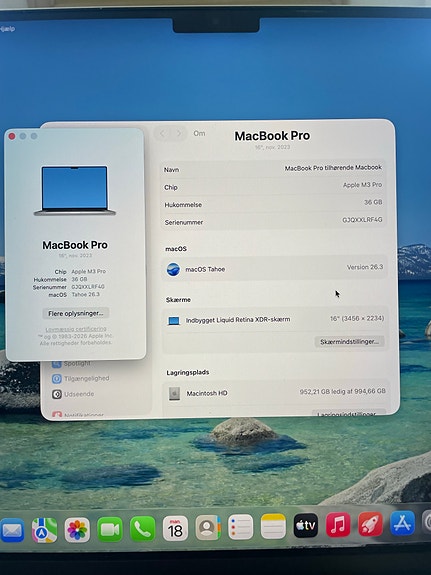Image resolution: width=431 pixels, height=575 pixels.
Task: Follow the Lovmæssig certificering link
Action: click(76, 329)
